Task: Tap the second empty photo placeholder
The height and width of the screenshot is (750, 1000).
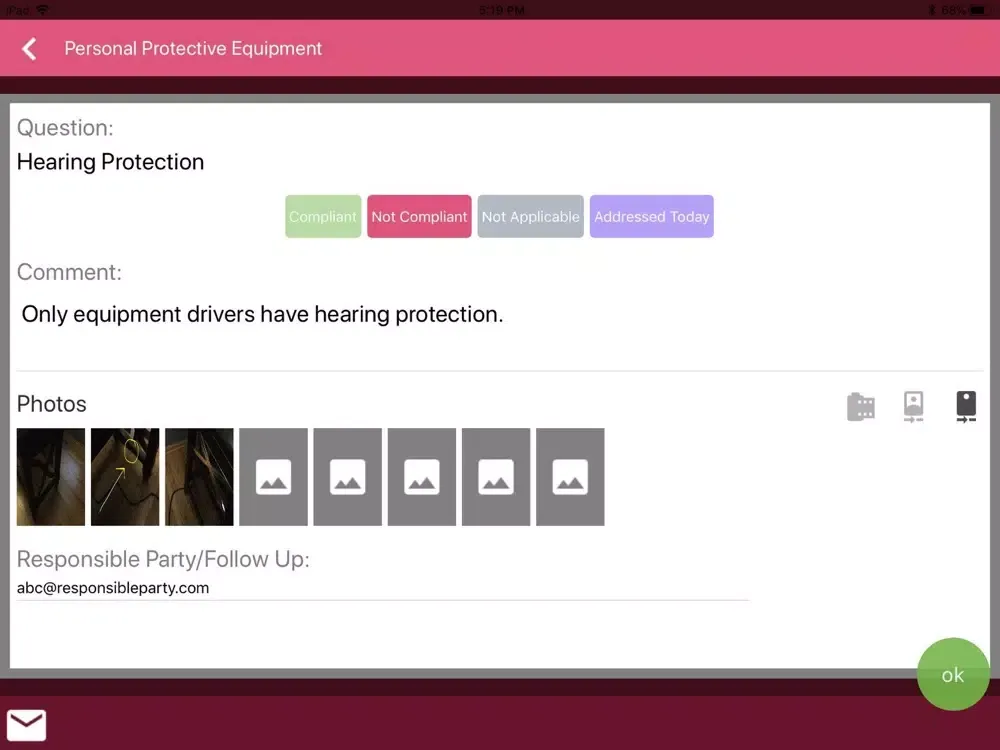Action: pyautogui.click(x=347, y=477)
